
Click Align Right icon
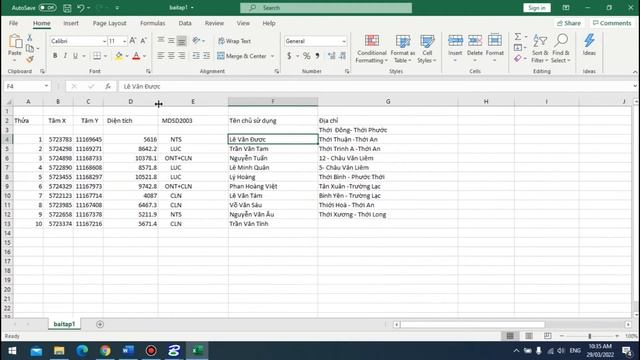(181, 56)
